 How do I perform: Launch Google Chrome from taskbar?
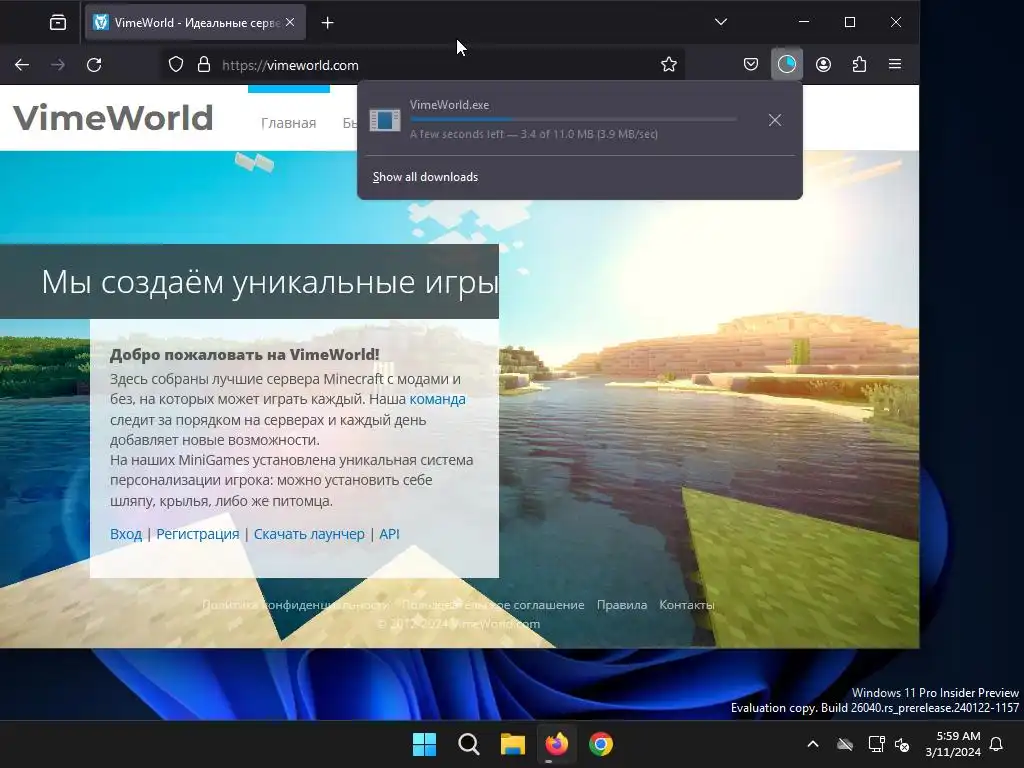pyautogui.click(x=601, y=744)
